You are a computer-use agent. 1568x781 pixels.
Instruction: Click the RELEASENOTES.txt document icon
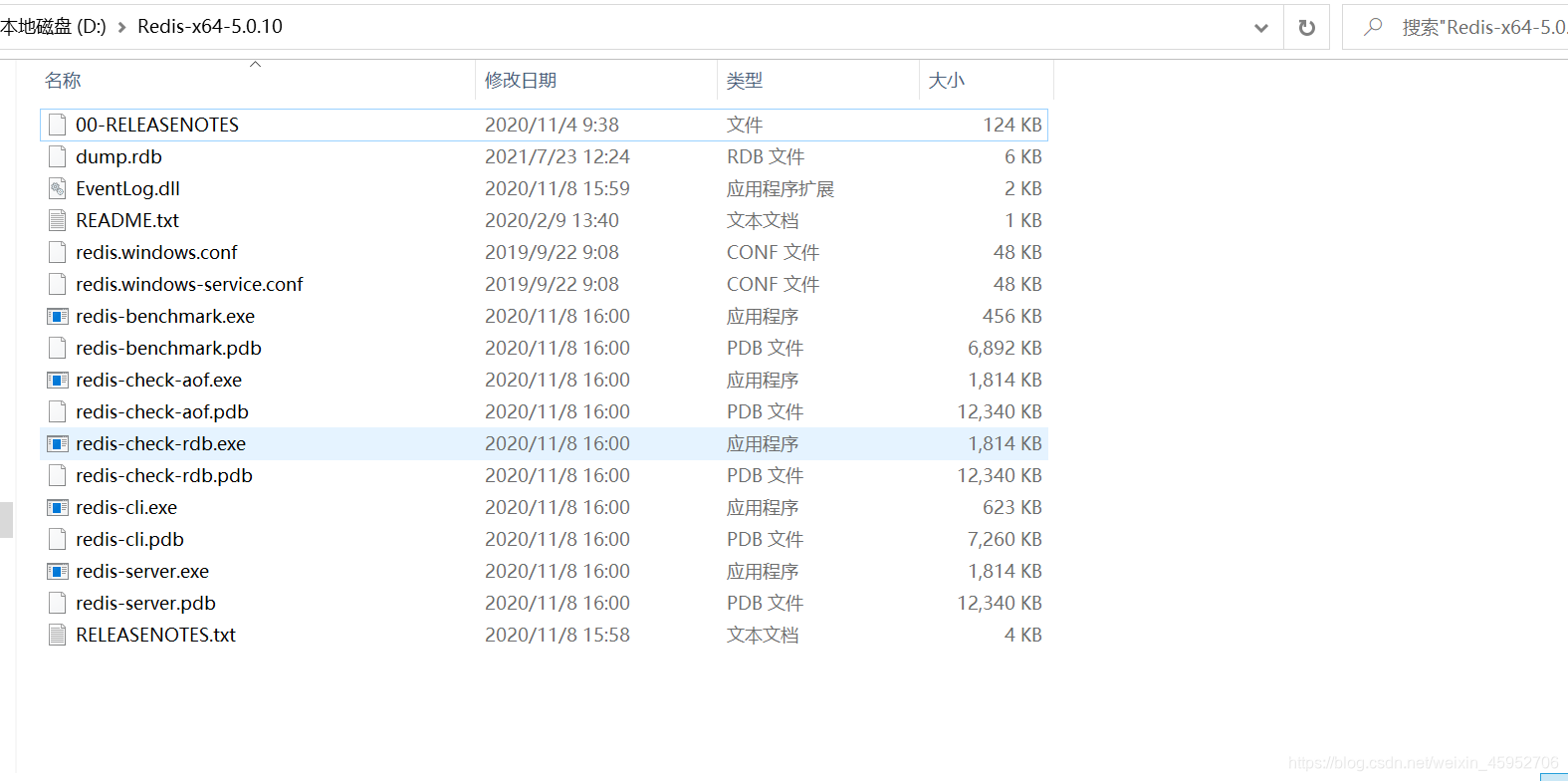tap(58, 635)
